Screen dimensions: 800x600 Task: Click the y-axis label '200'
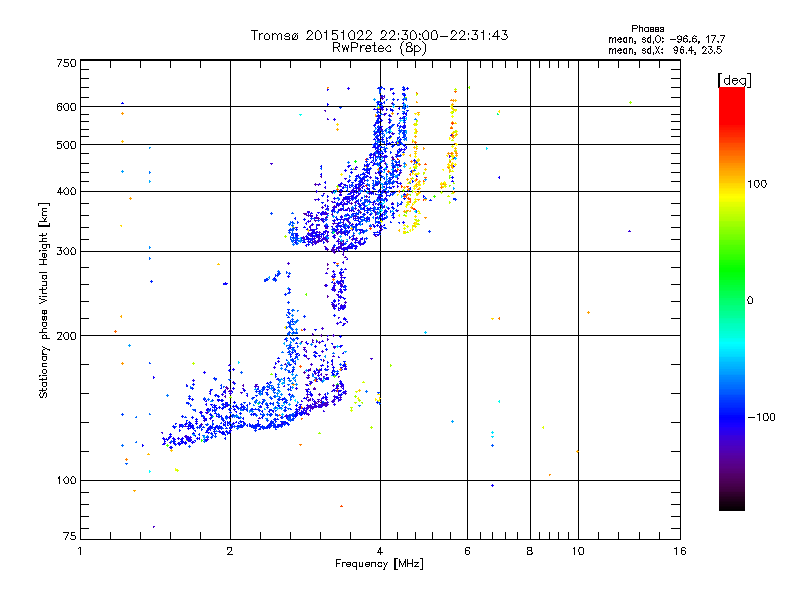click(66, 336)
